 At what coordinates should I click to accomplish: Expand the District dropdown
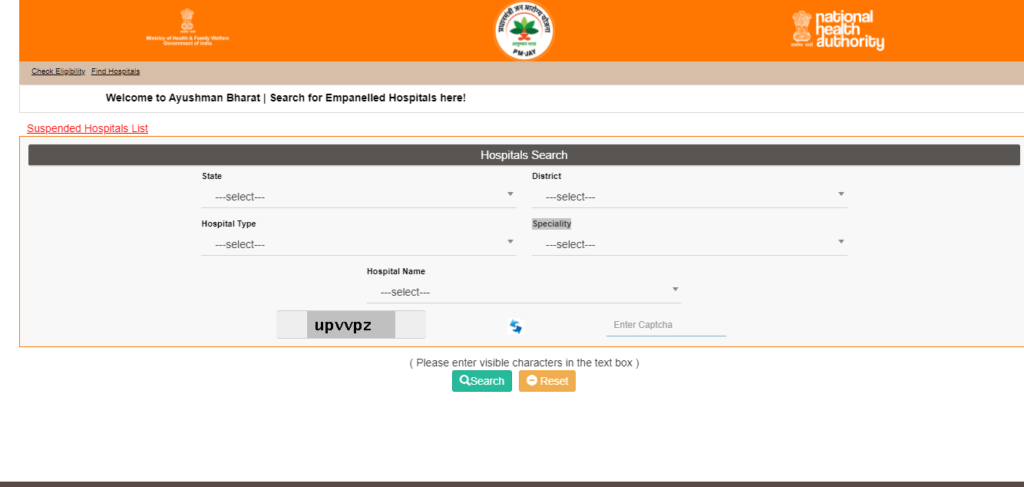pos(689,196)
